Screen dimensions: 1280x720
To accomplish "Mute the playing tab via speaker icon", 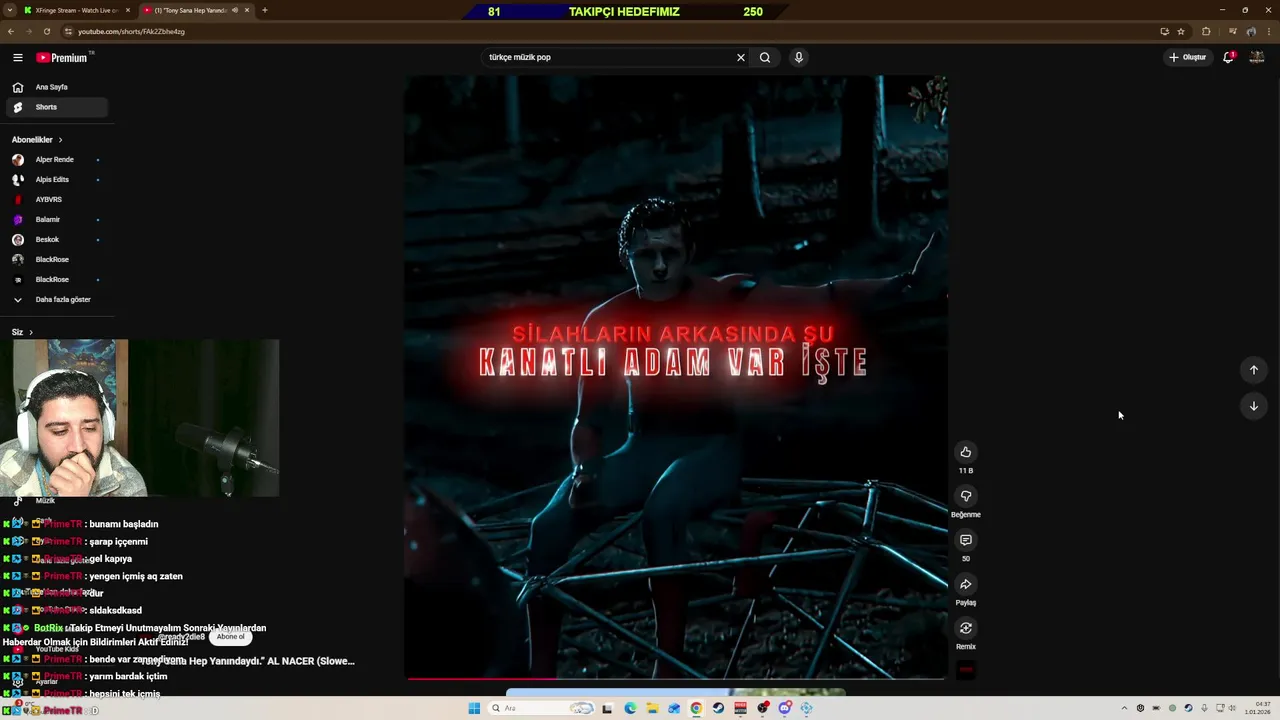I will (235, 10).
